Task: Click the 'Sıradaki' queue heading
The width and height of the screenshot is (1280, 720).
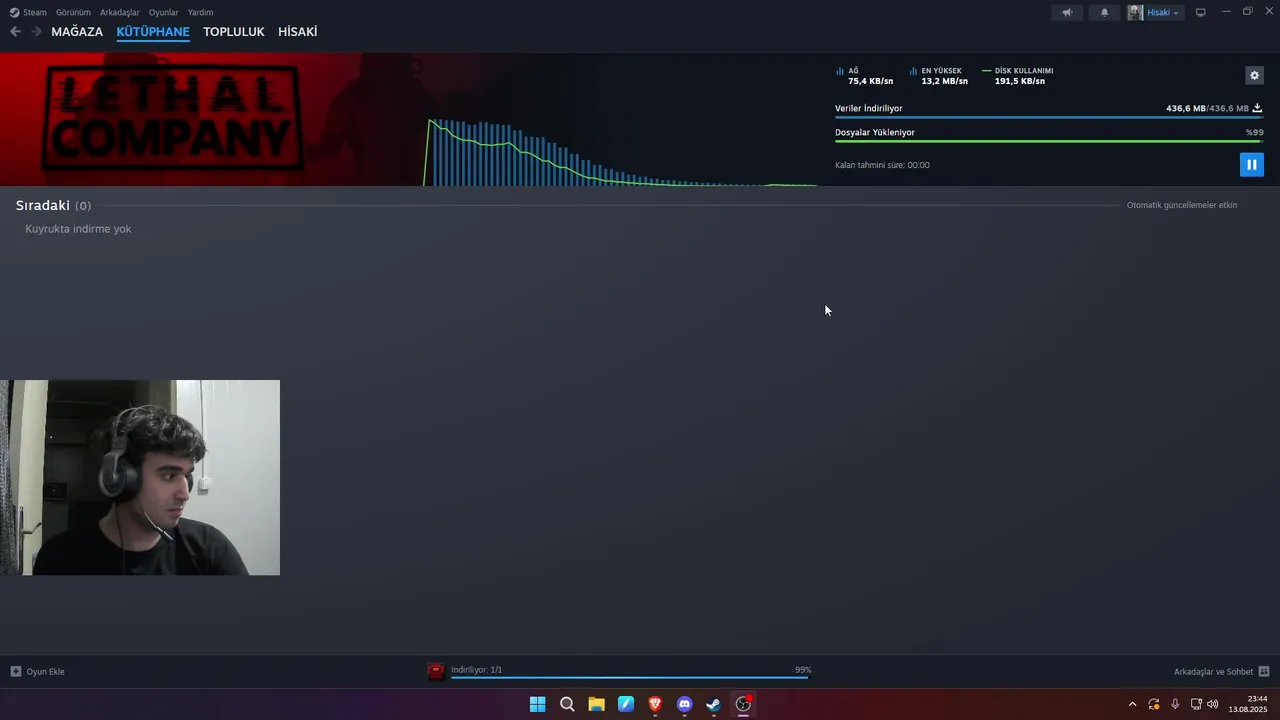Action: click(x=43, y=205)
